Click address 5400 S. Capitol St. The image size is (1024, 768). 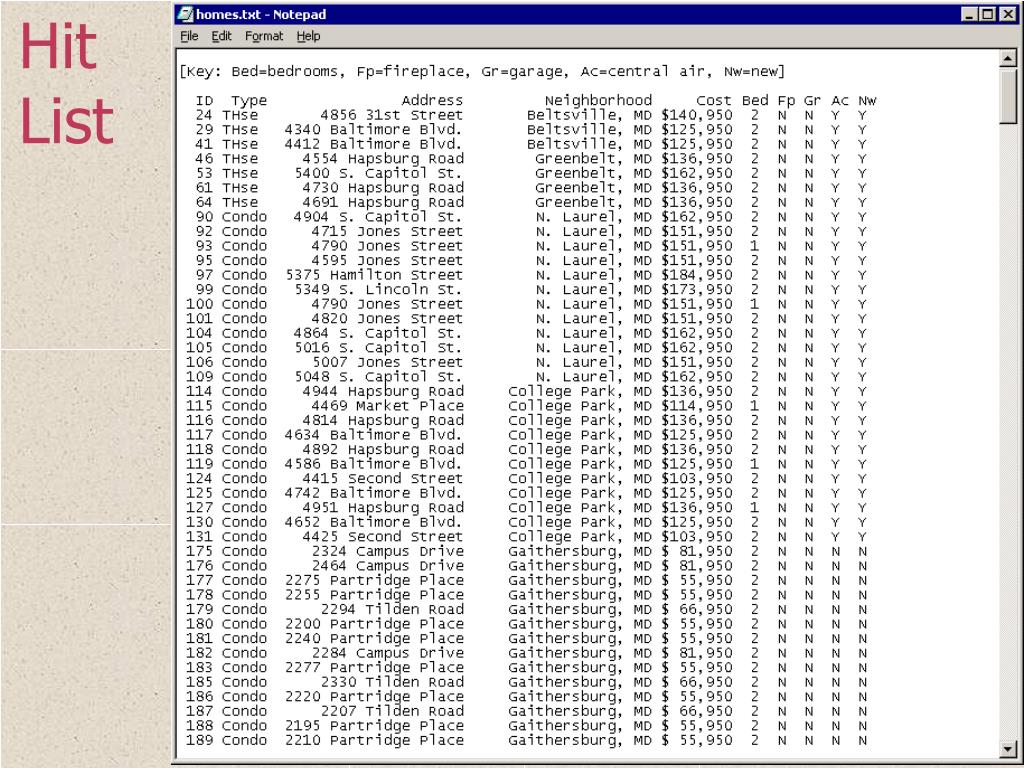pos(378,173)
